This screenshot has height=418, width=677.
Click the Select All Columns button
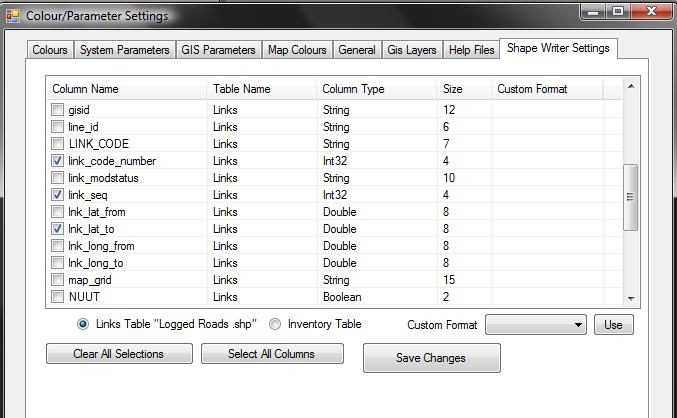(272, 354)
